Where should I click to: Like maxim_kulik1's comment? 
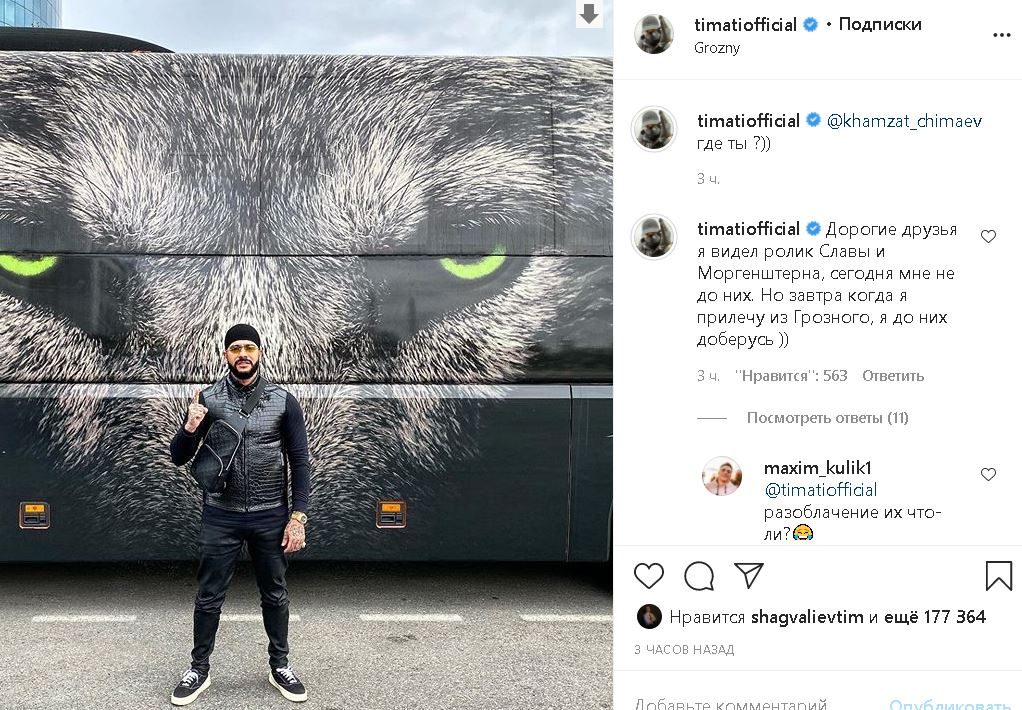(x=988, y=474)
